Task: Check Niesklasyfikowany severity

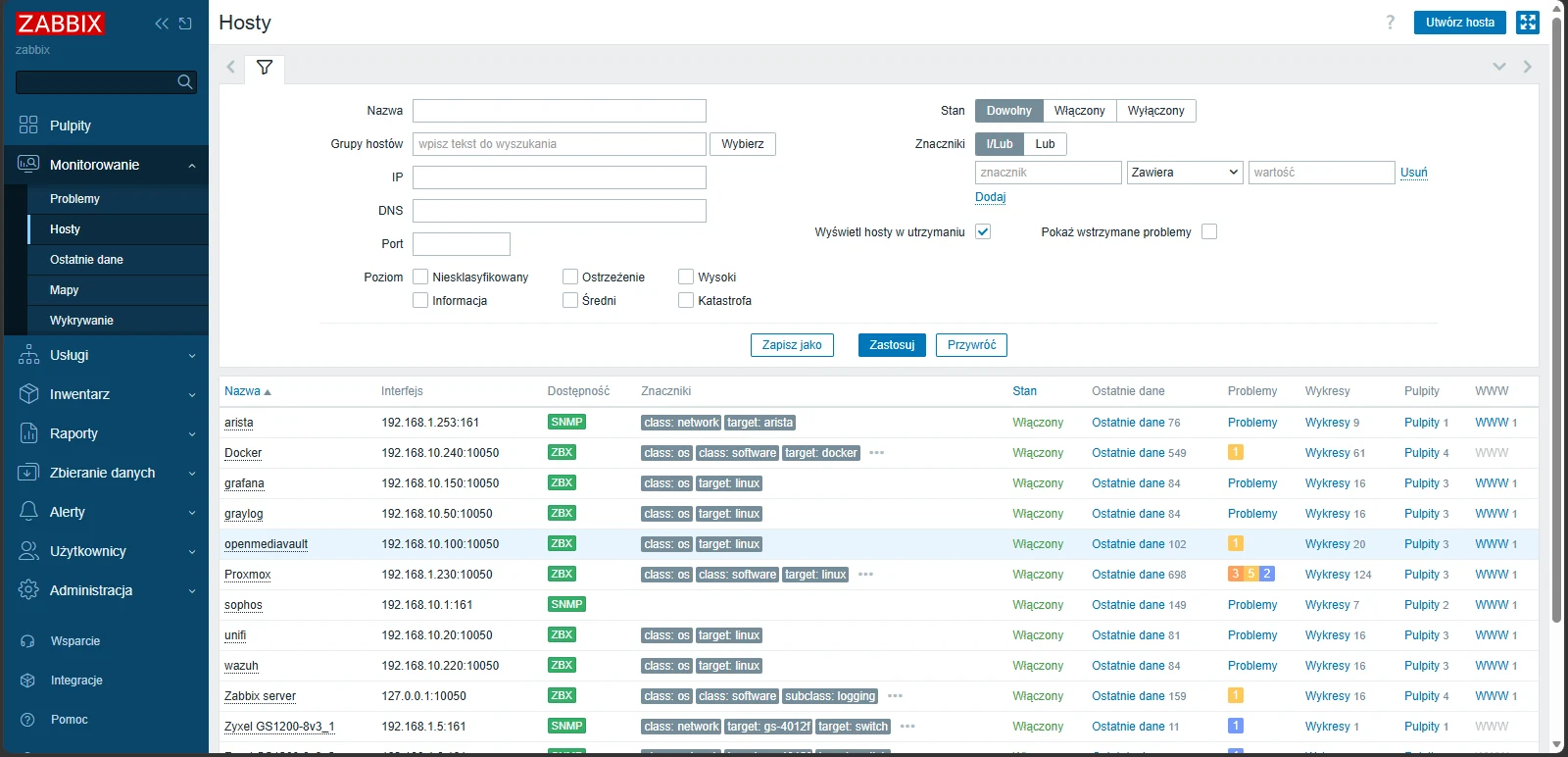Action: point(420,277)
